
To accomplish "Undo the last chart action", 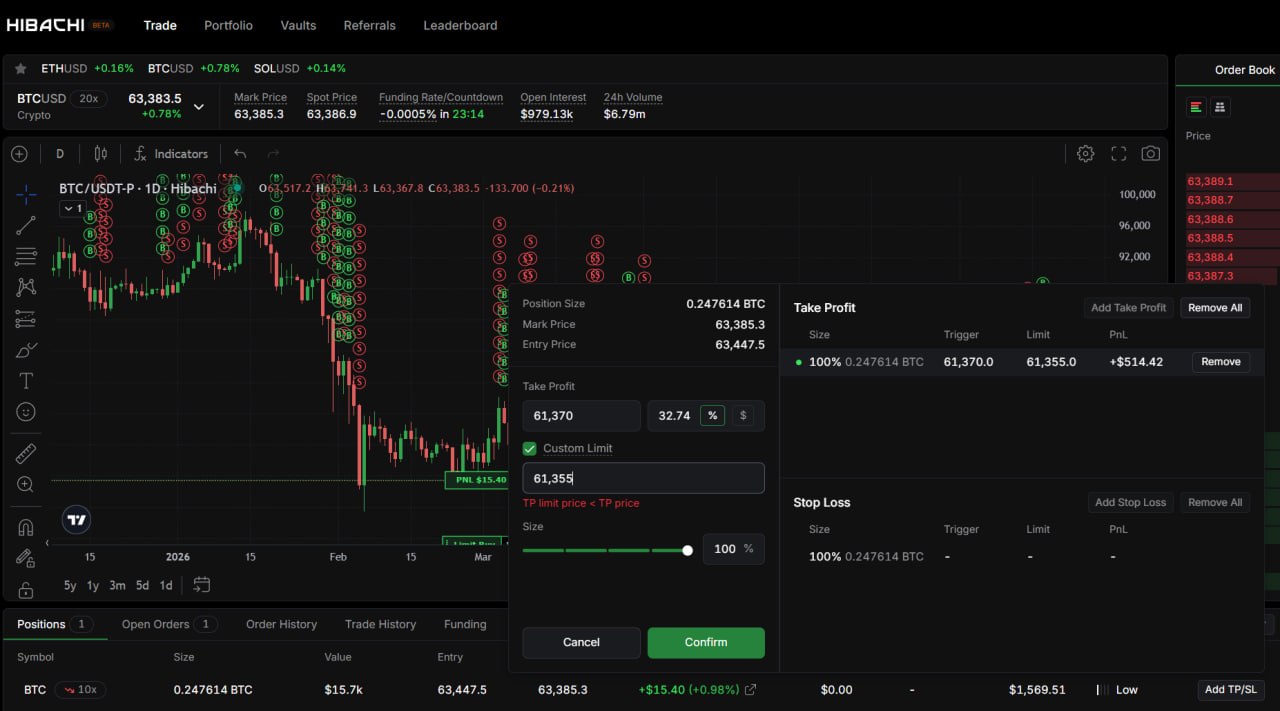I will point(240,154).
